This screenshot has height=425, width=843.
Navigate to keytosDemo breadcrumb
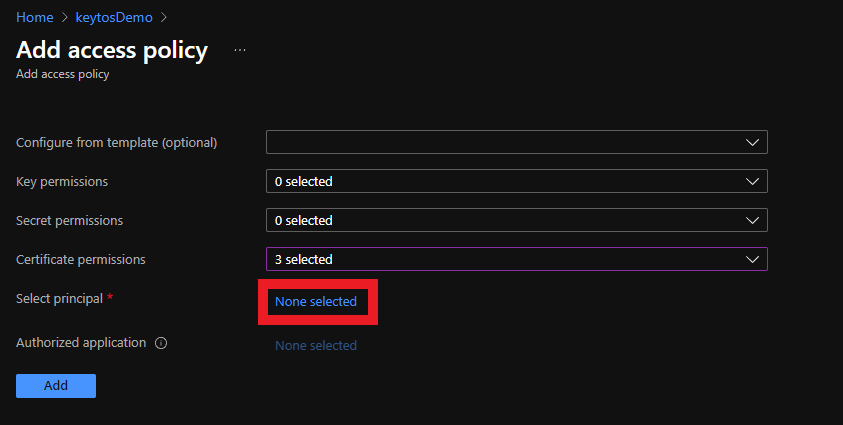[113, 17]
